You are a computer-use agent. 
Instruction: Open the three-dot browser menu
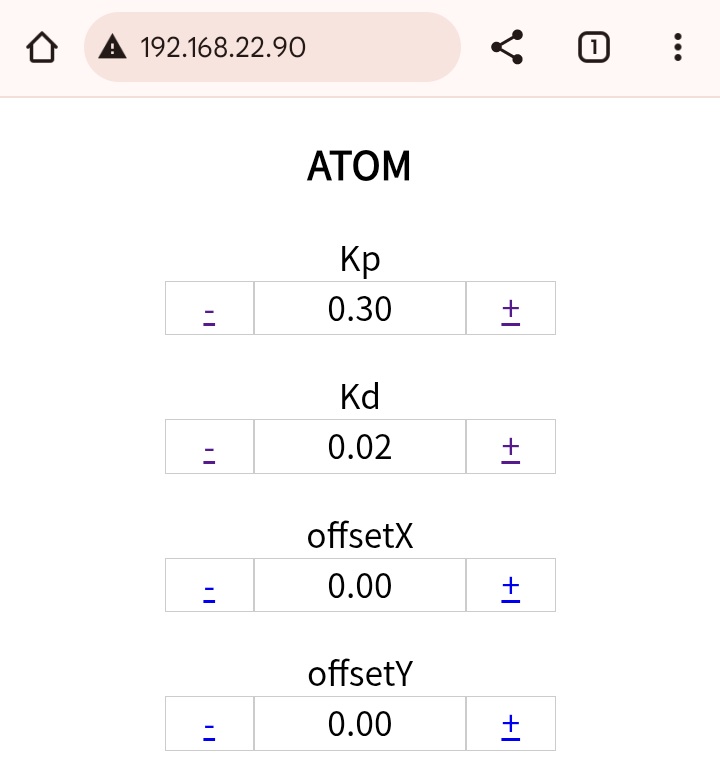[x=678, y=48]
